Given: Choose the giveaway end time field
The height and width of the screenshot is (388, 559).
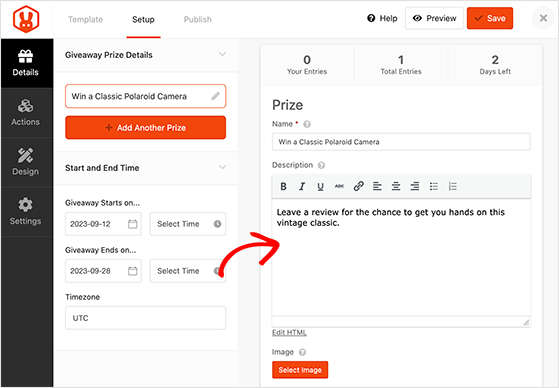Looking at the screenshot, I should pyautogui.click(x=188, y=271).
